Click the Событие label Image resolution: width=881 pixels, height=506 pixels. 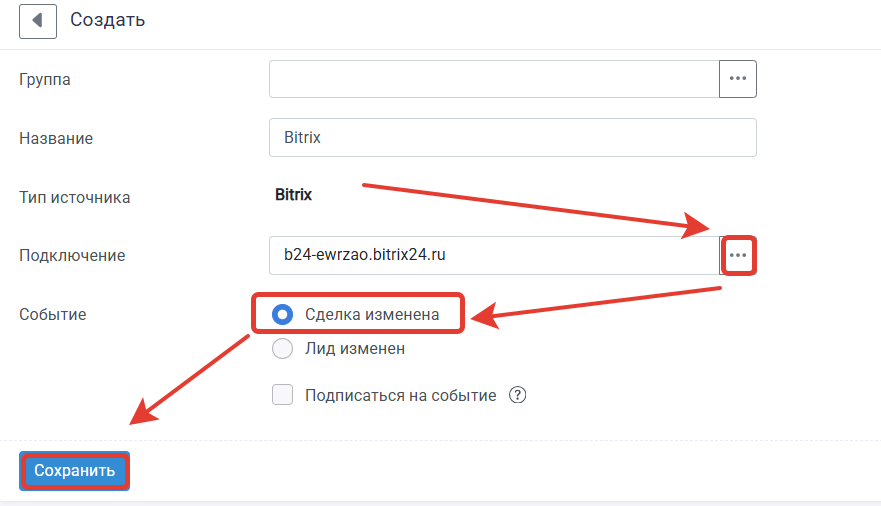click(x=53, y=314)
